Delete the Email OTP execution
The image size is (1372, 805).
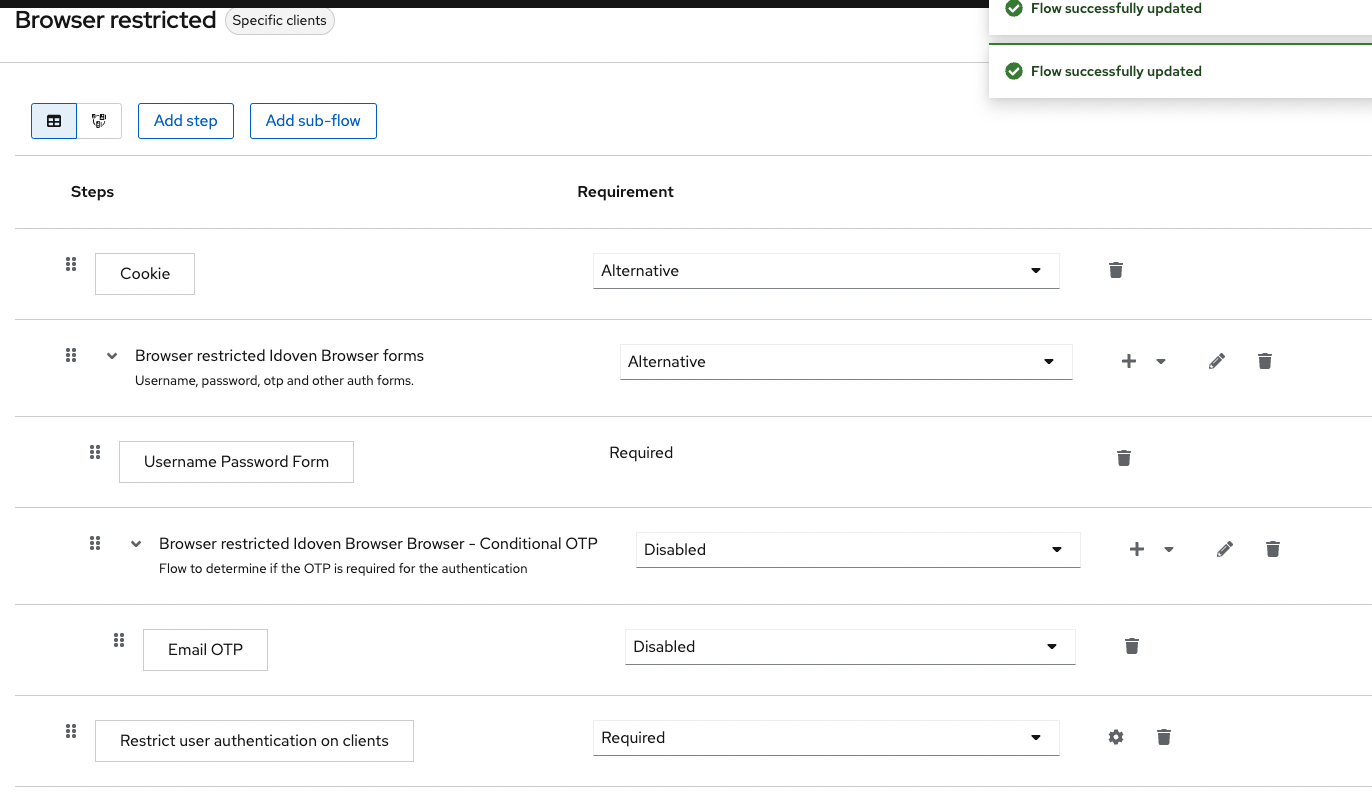pyautogui.click(x=1131, y=646)
